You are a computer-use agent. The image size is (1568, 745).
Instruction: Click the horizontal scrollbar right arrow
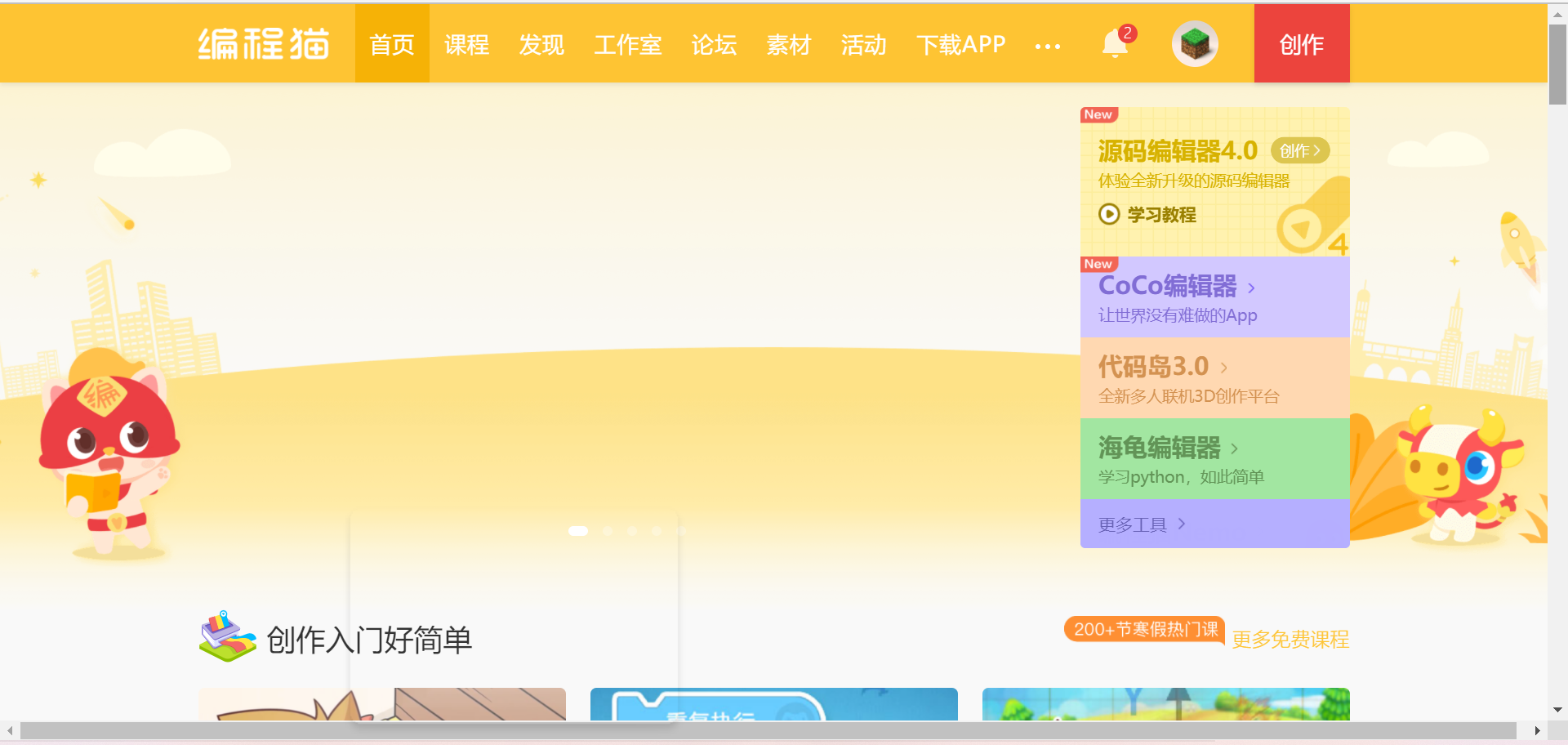(x=1537, y=730)
